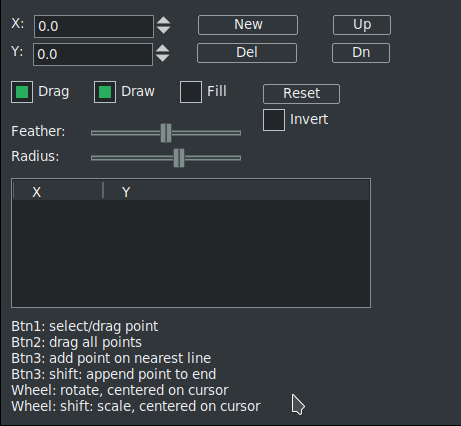This screenshot has height=426, width=461.
Task: Click the New point button
Action: tap(248, 25)
